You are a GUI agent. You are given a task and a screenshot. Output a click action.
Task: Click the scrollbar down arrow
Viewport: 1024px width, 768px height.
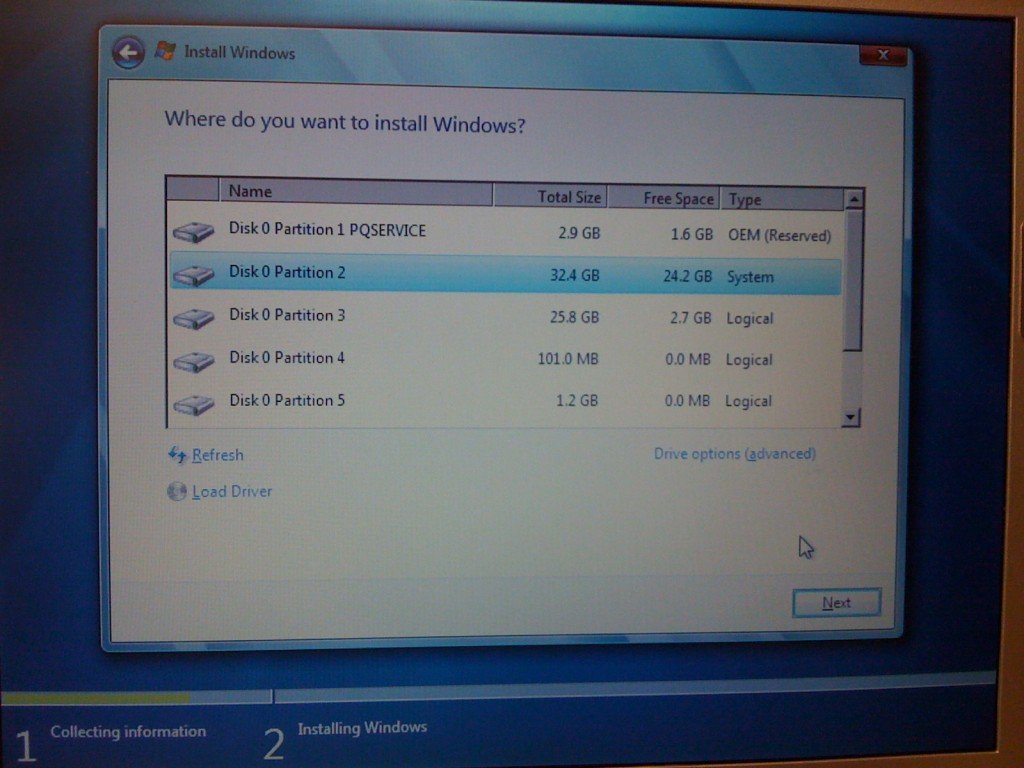click(852, 416)
